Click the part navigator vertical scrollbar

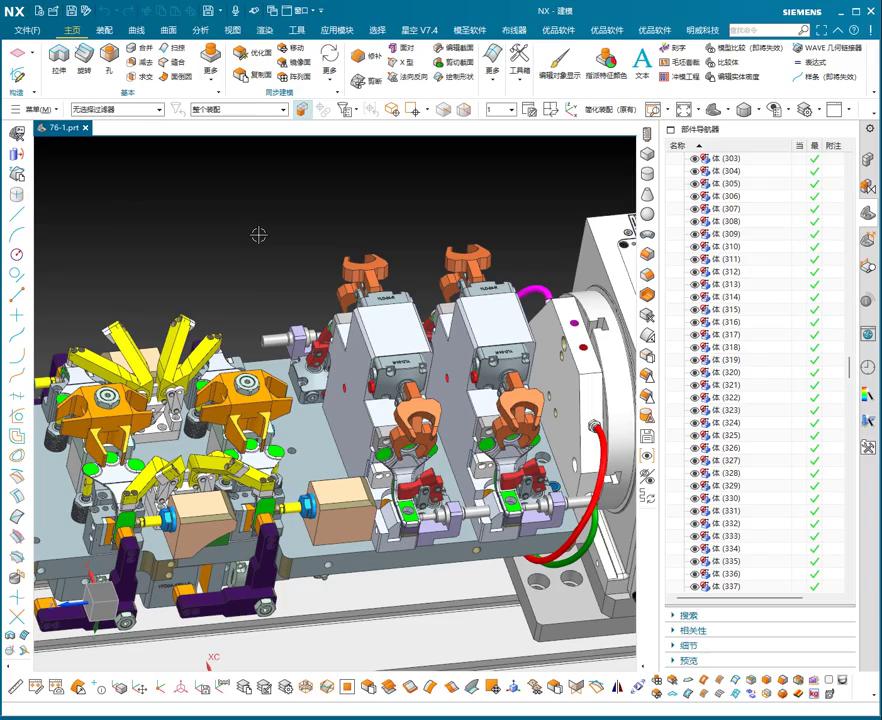click(x=851, y=367)
